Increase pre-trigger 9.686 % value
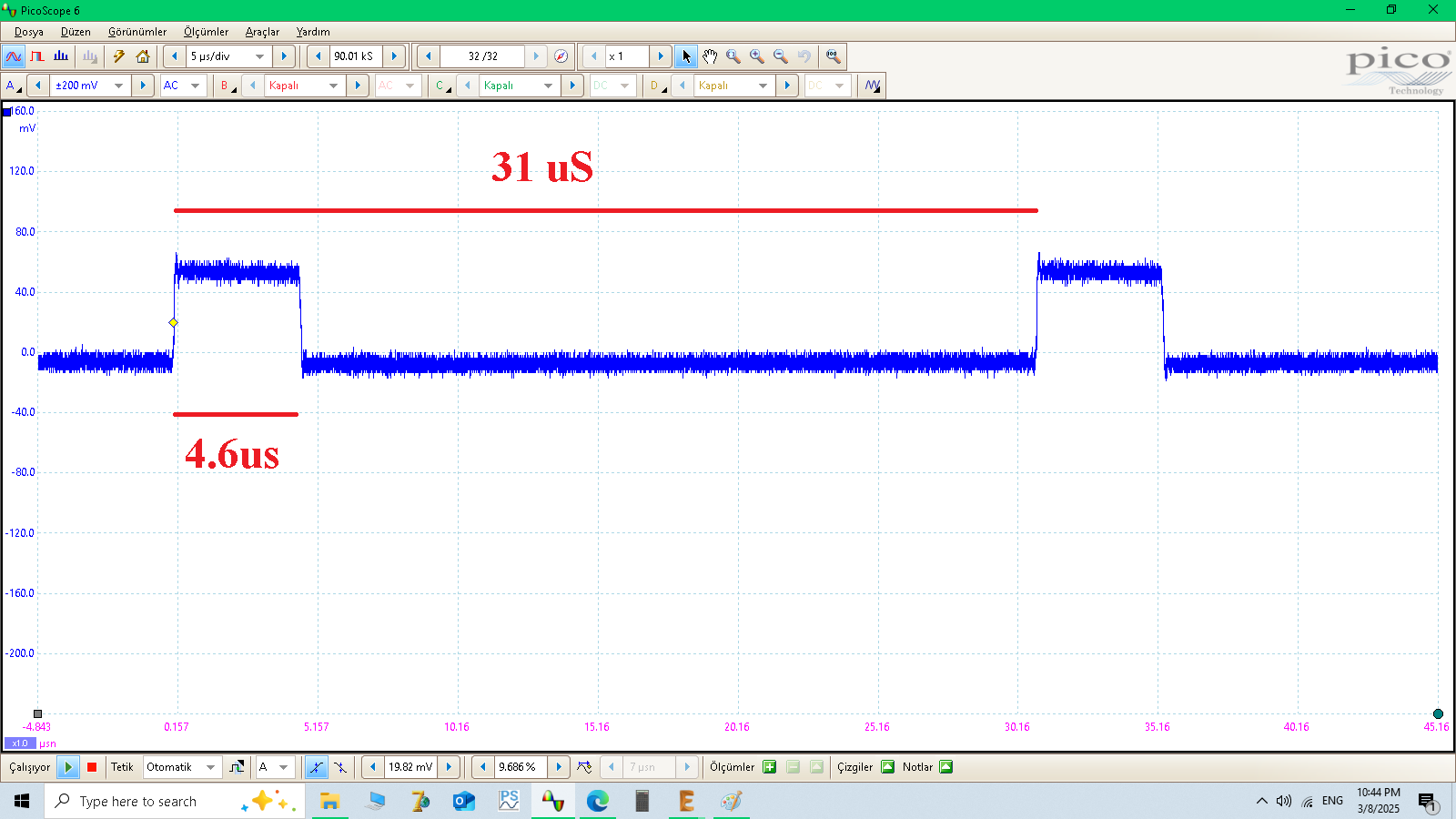The width and height of the screenshot is (1456, 819). (x=559, y=767)
